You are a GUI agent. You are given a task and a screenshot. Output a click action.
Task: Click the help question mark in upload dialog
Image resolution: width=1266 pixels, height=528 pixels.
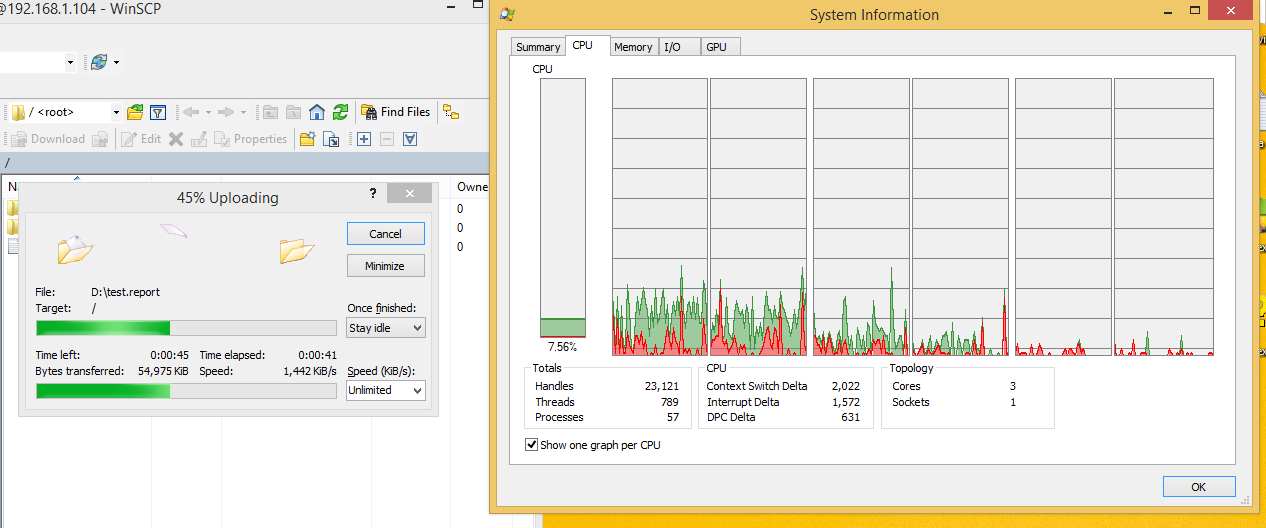pos(373,194)
